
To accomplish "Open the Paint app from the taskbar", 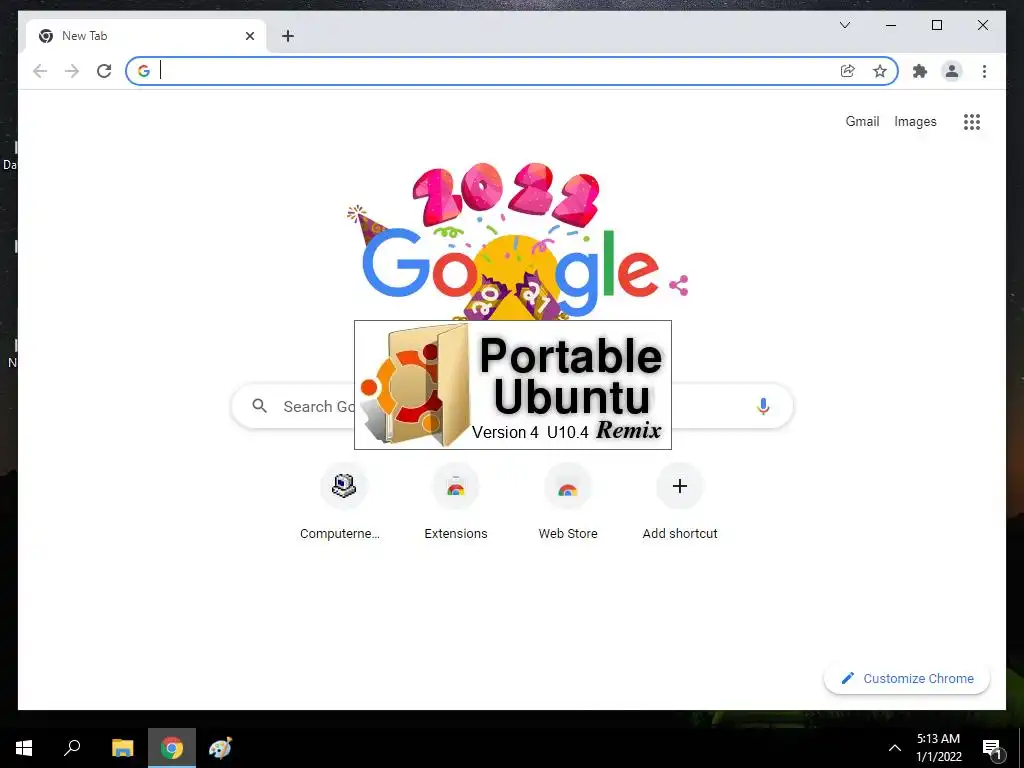I will click(221, 748).
